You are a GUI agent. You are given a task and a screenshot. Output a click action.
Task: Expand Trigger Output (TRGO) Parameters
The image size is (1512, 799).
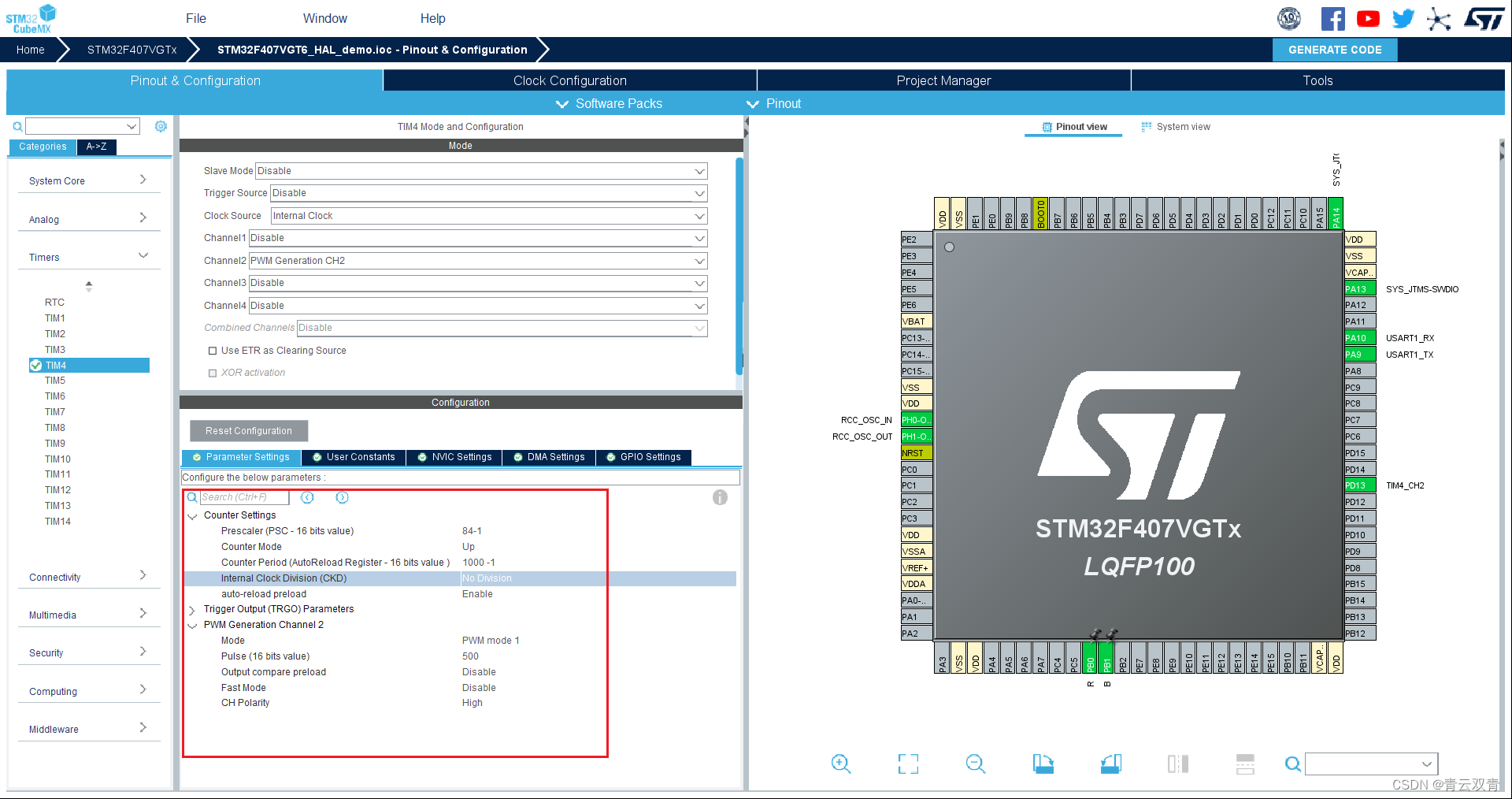191,610
